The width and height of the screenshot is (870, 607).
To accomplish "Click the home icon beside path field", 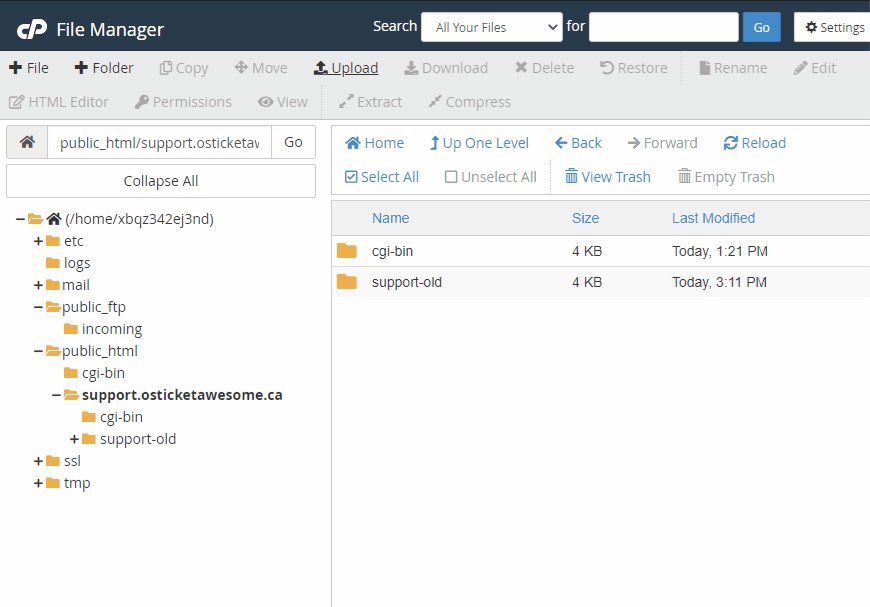I will (x=27, y=142).
